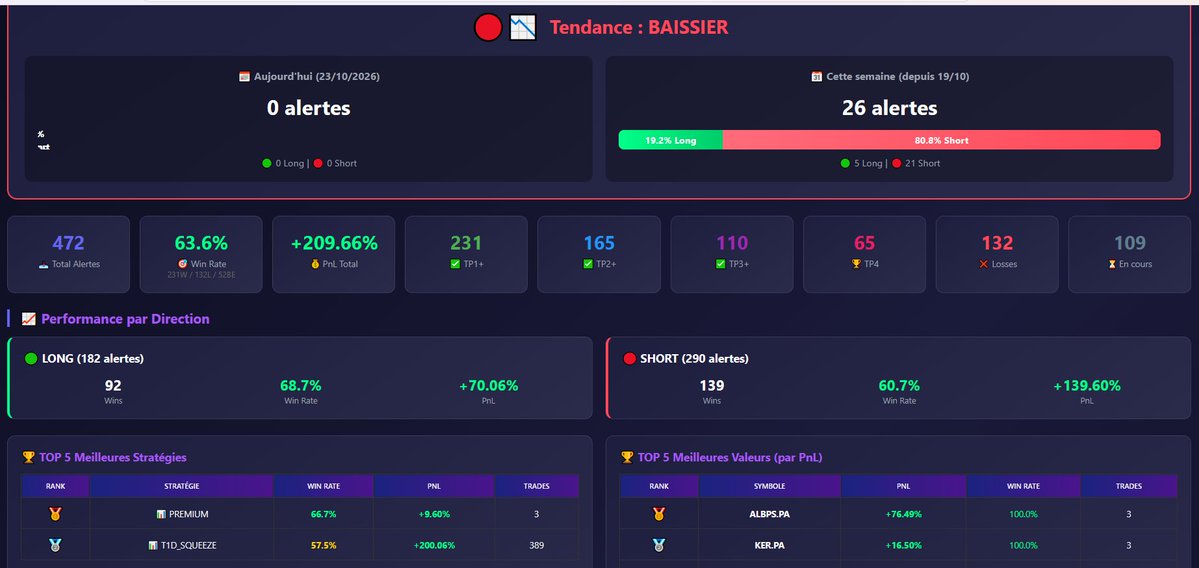Viewport: 1199px width, 568px height.
Task: Click the '+76.49%' PnL for ALBPS.PA
Action: [x=903, y=514]
